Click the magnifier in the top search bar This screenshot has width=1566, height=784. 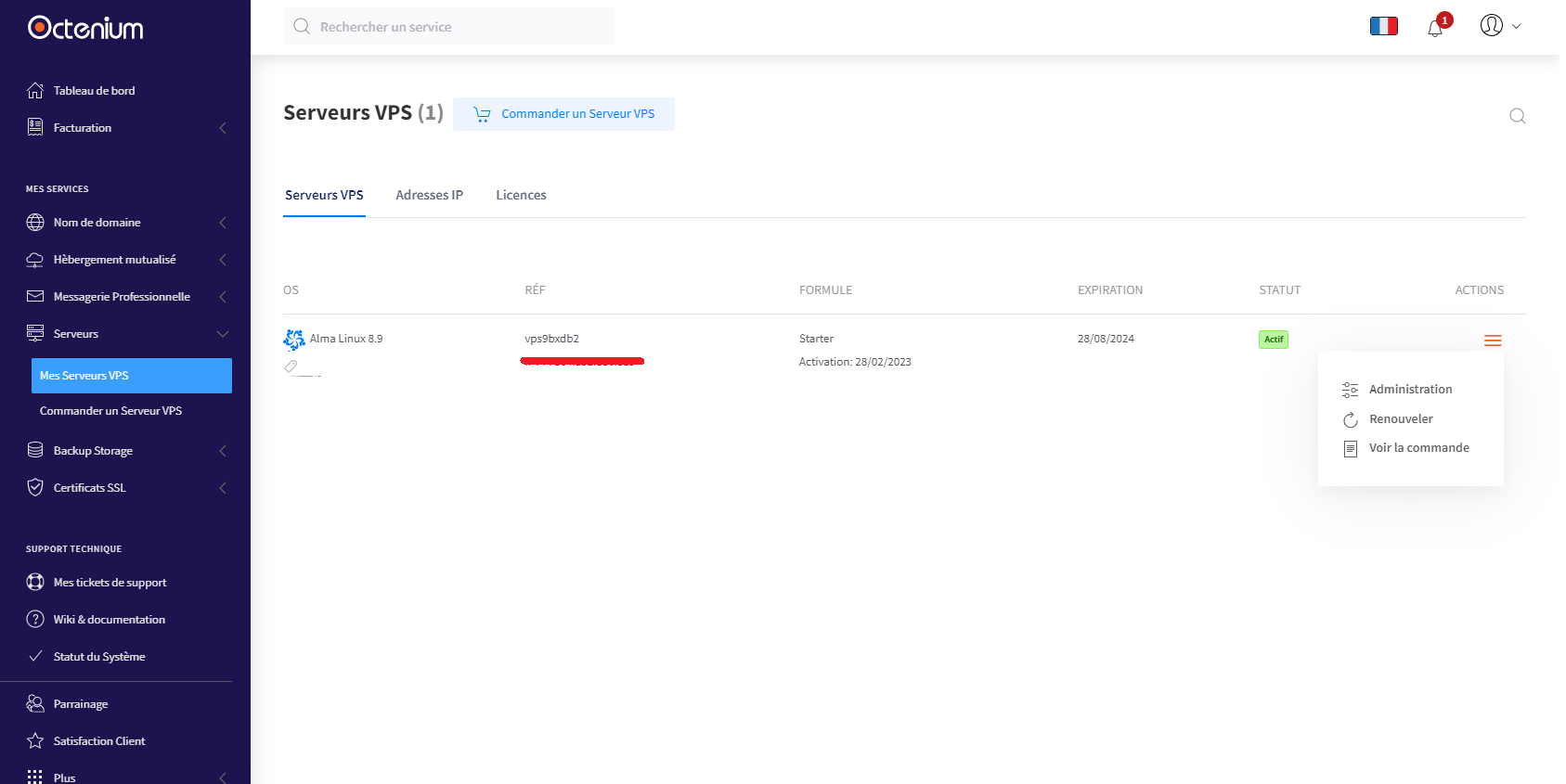pos(302,26)
